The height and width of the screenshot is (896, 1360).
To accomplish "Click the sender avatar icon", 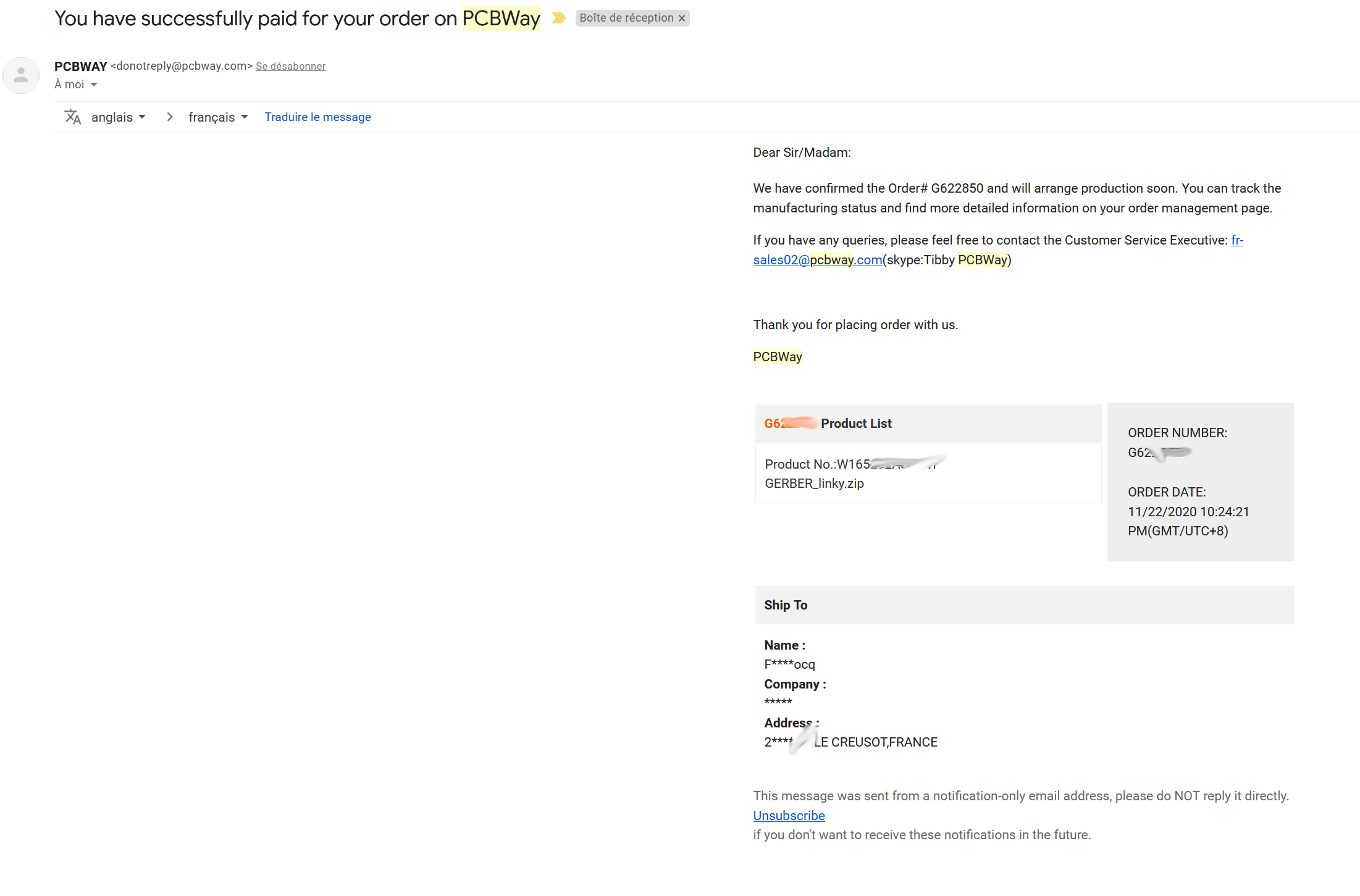I will pos(21,75).
